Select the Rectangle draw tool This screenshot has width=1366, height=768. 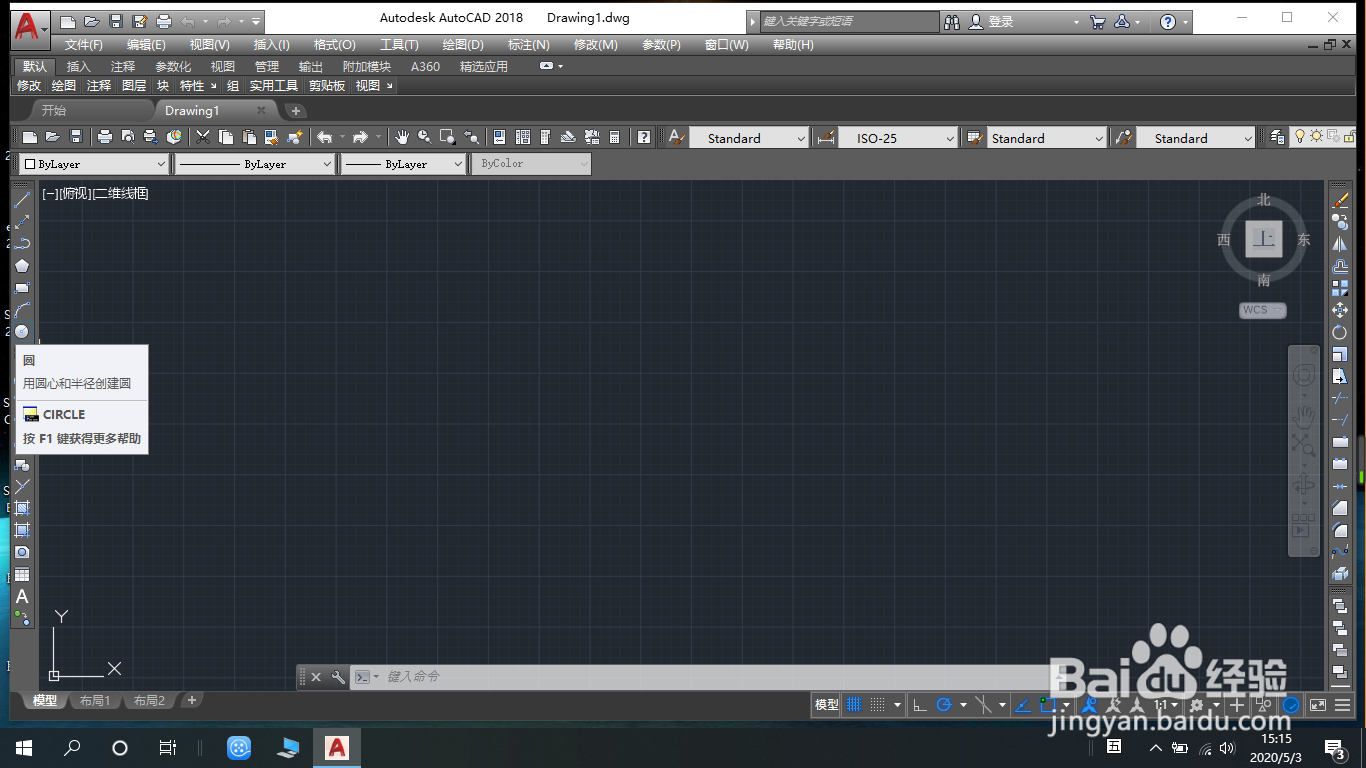(22, 288)
